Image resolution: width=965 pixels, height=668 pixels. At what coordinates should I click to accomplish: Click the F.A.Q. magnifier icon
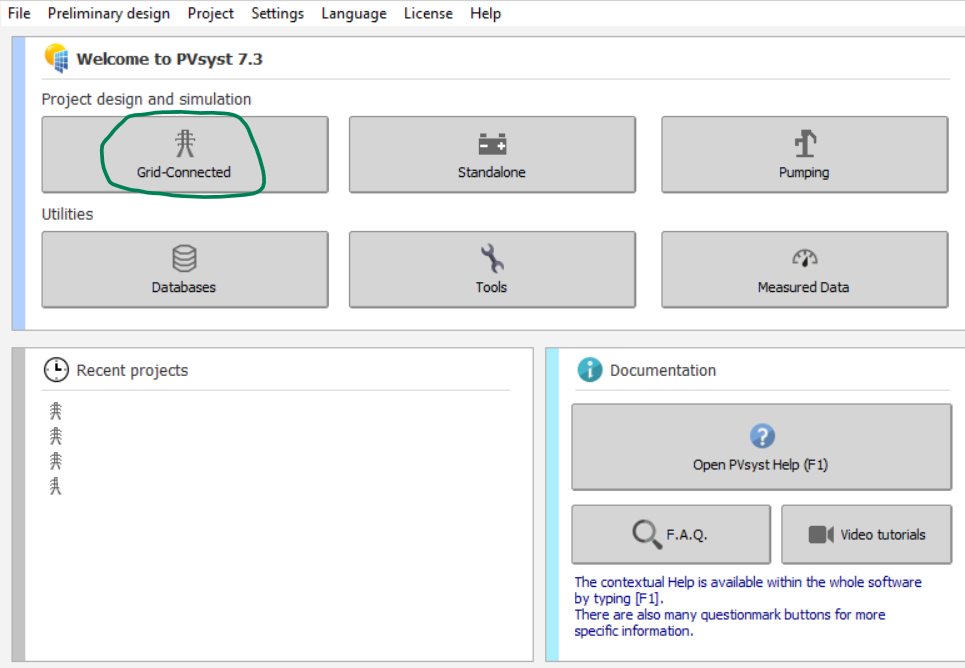[647, 534]
